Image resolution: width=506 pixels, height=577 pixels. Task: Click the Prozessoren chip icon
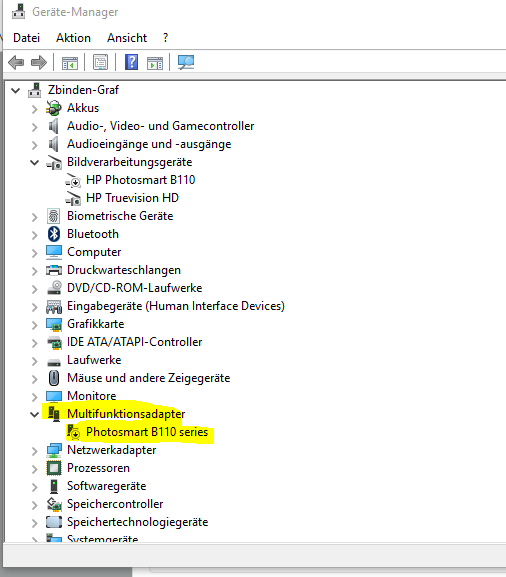point(54,468)
